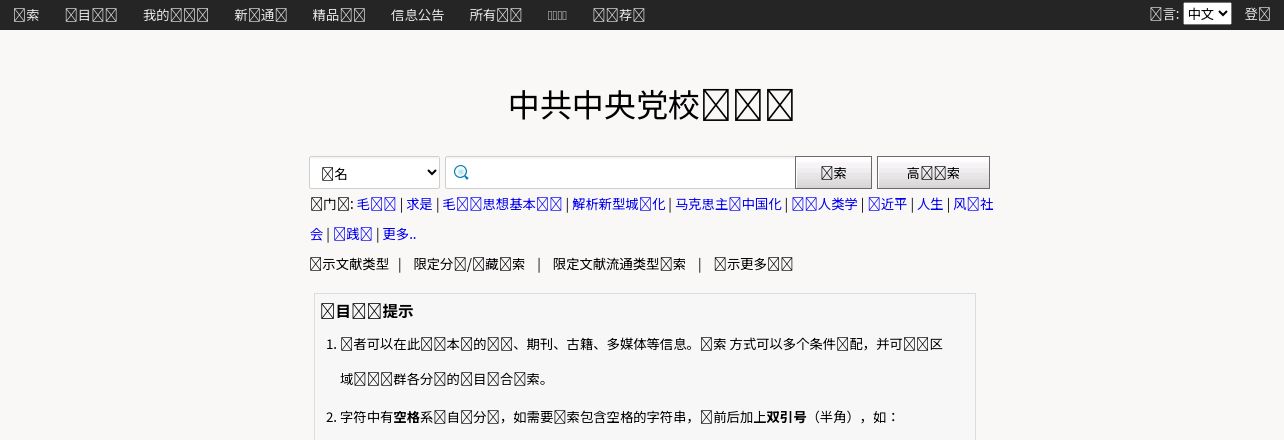
Task: Click the login link at top right
Action: pos(1257,15)
